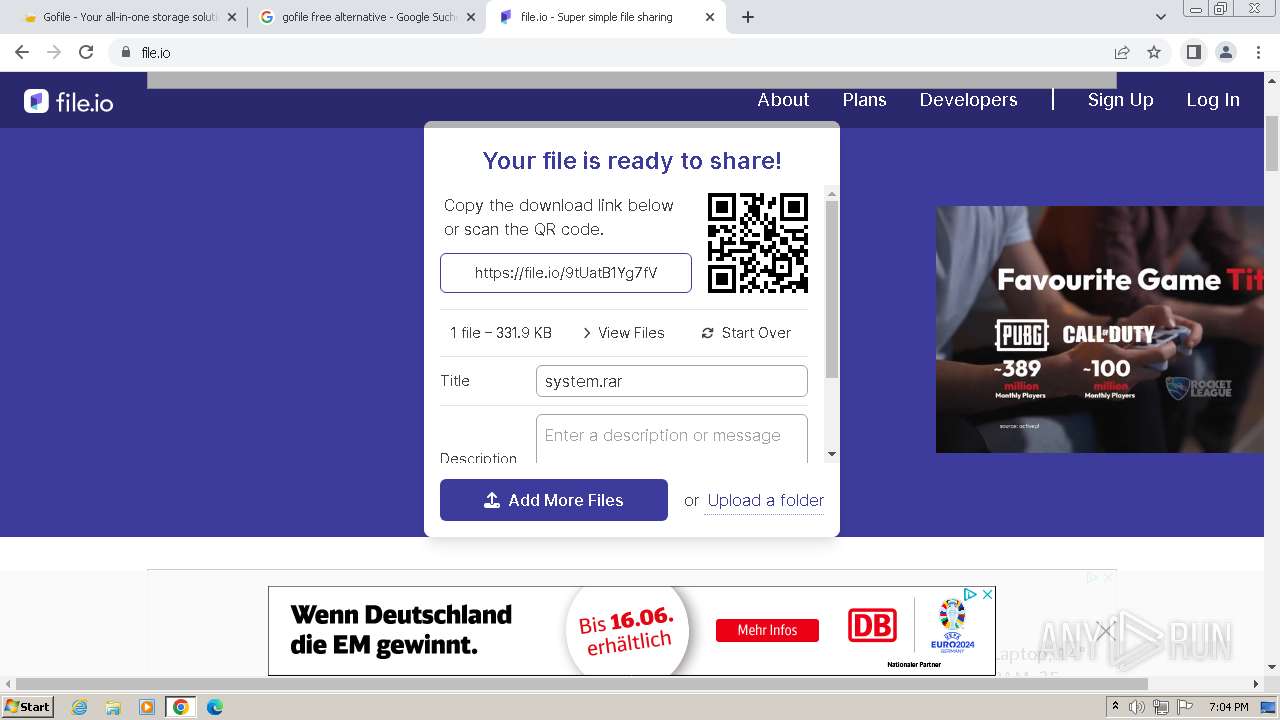Click Mehr Infos in DB ad
Viewport: 1280px width, 720px height.
767,630
